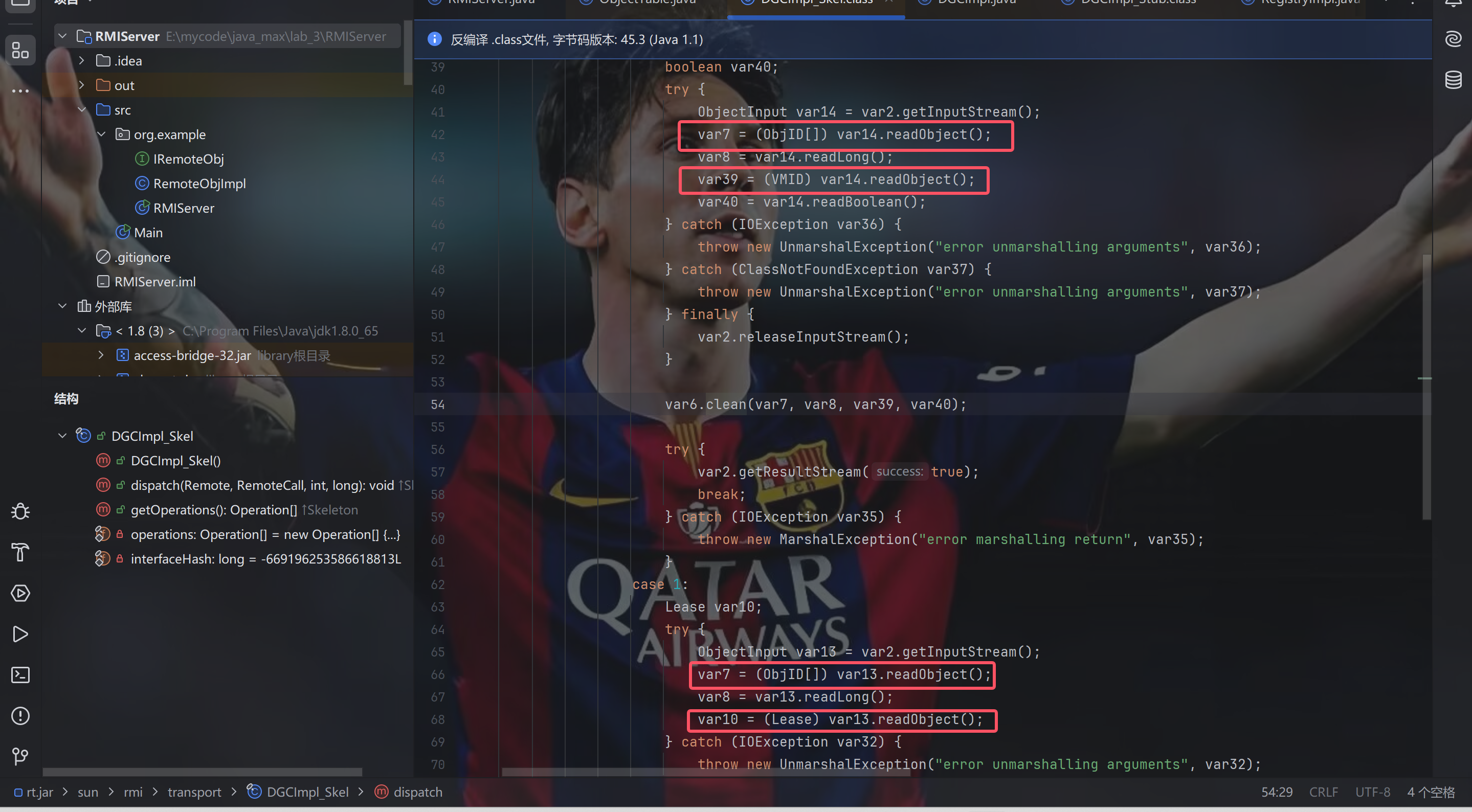This screenshot has height=812, width=1472.
Task: Open the cursor position 54:29 widget
Action: coord(1277,792)
